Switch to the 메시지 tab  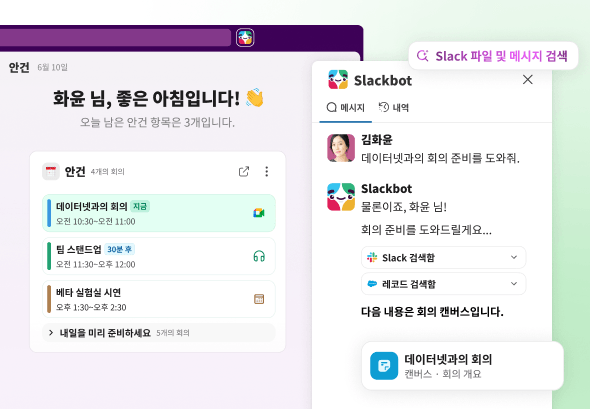tap(345, 108)
